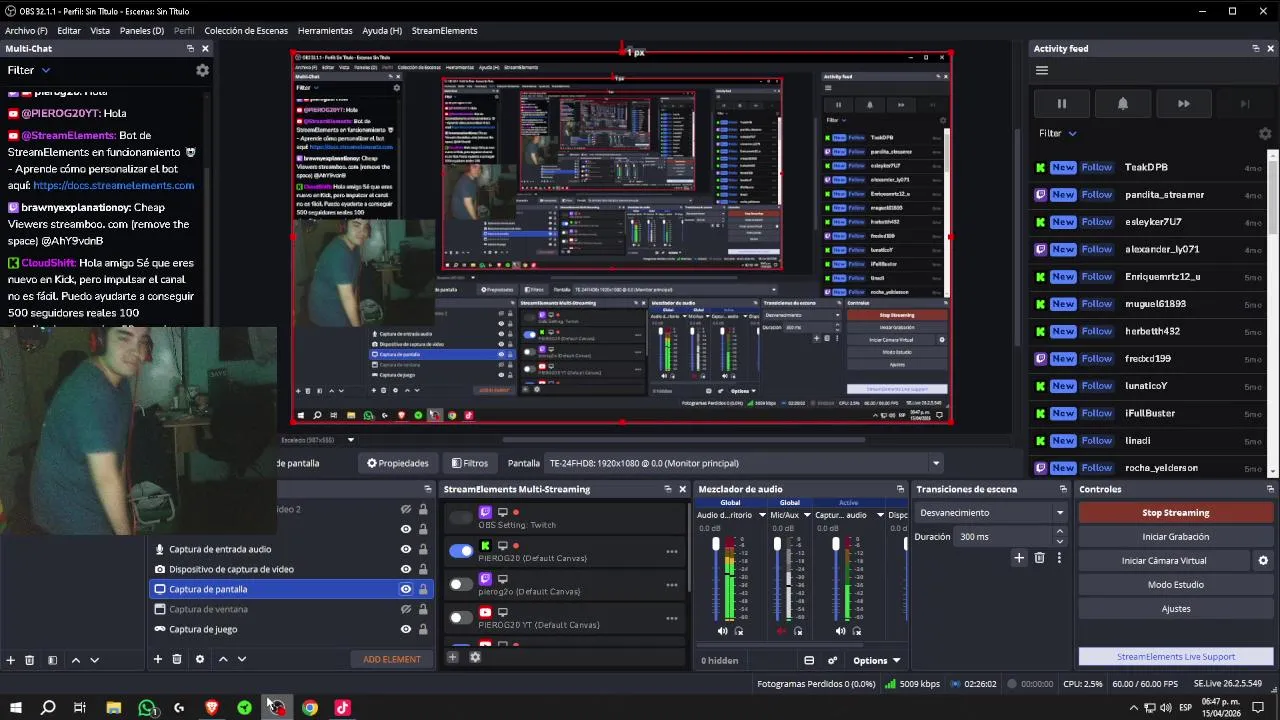Screen dimensions: 1280x720
Task: Remove selected source with trash icon
Action: (177, 659)
